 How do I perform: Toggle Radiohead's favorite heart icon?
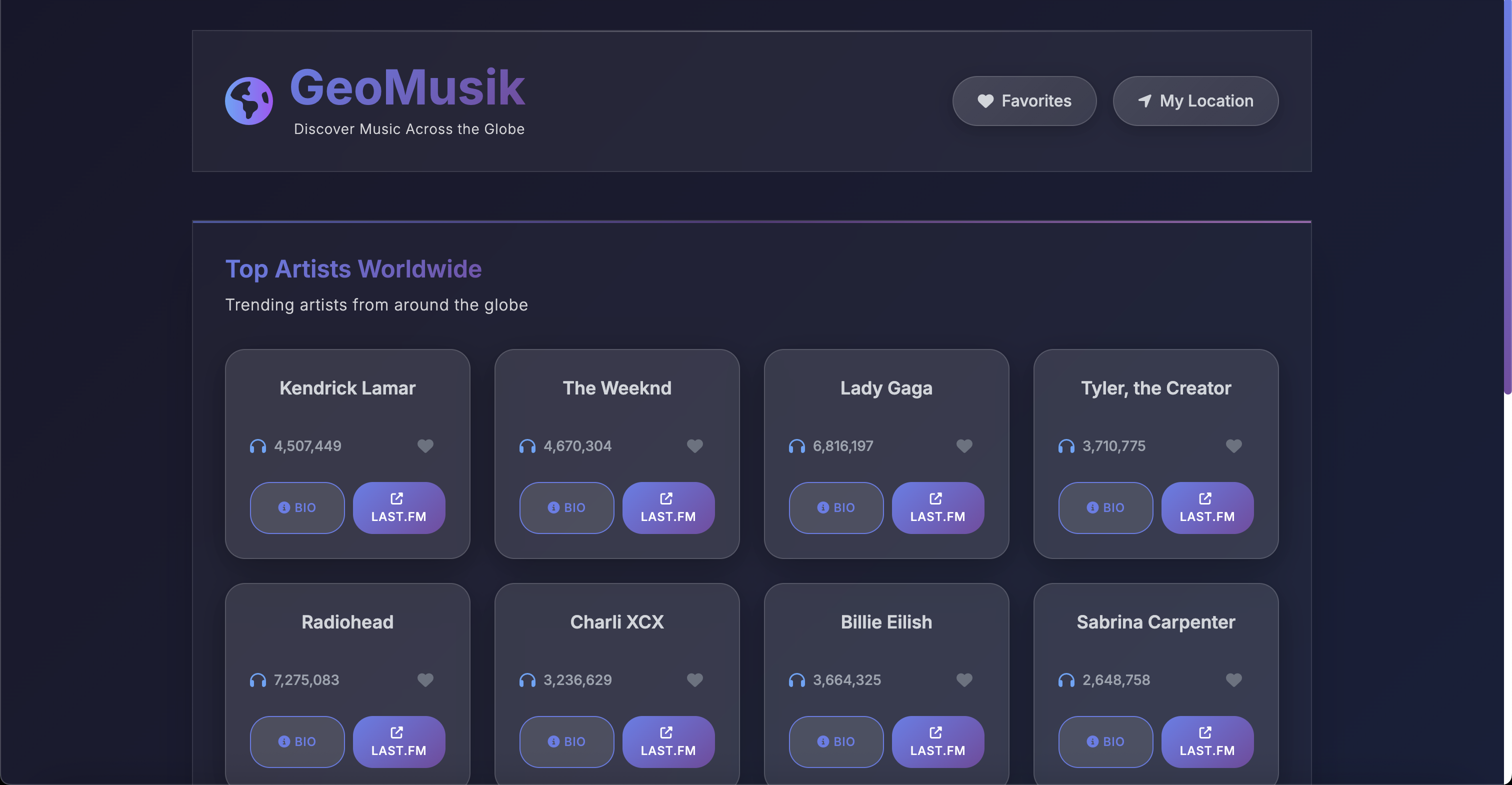tap(425, 679)
